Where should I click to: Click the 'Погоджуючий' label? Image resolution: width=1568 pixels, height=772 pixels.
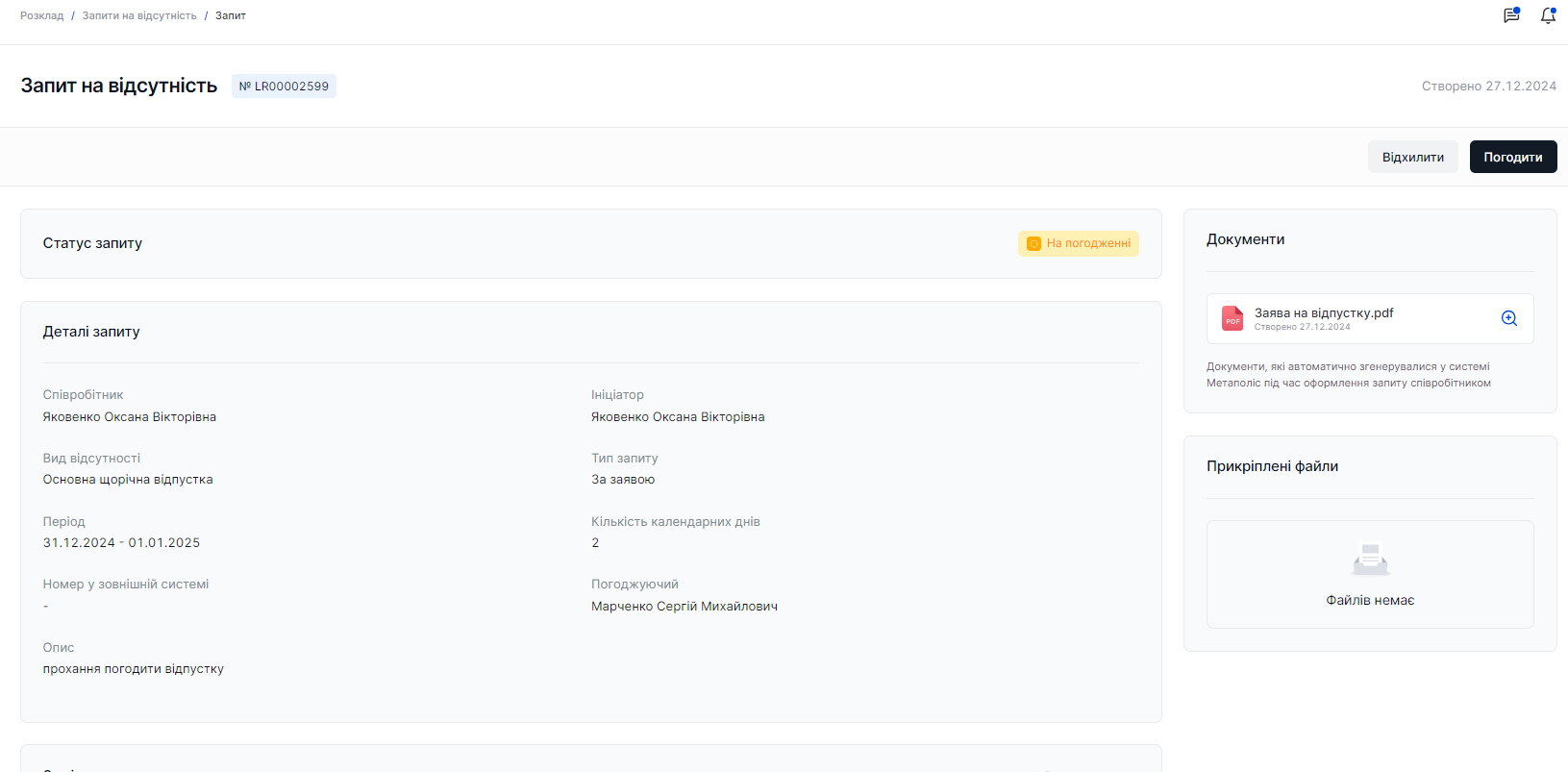(635, 584)
